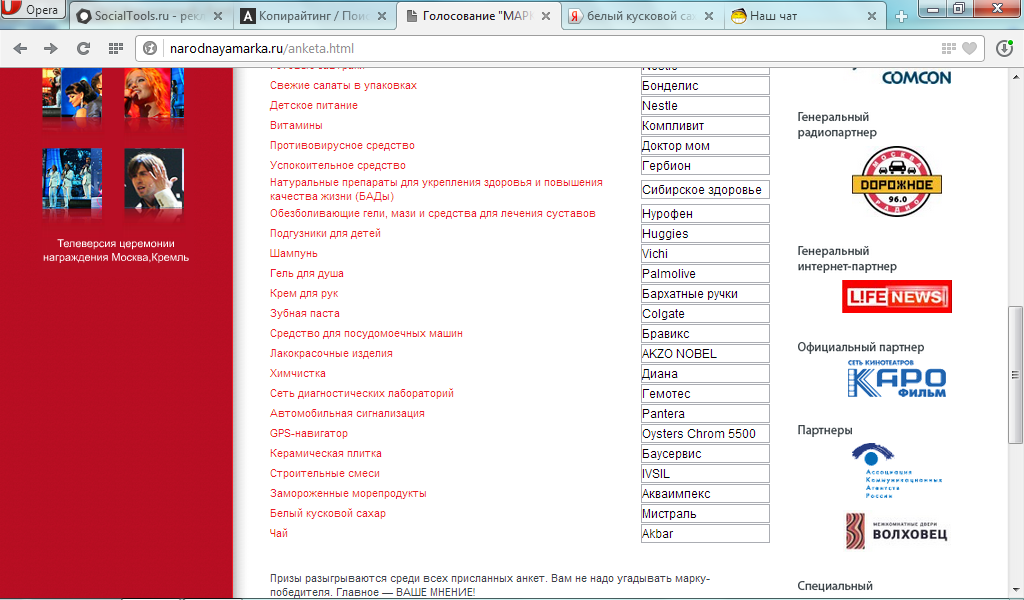This screenshot has width=1024, height=600.
Task: Switch to the Голосование tab
Action: 478,16
